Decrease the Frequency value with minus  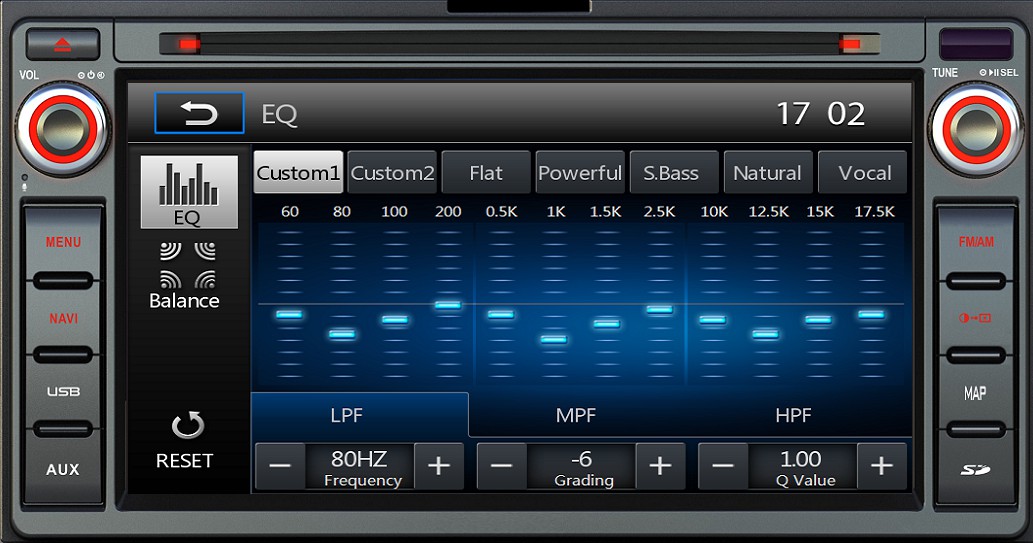(x=281, y=466)
